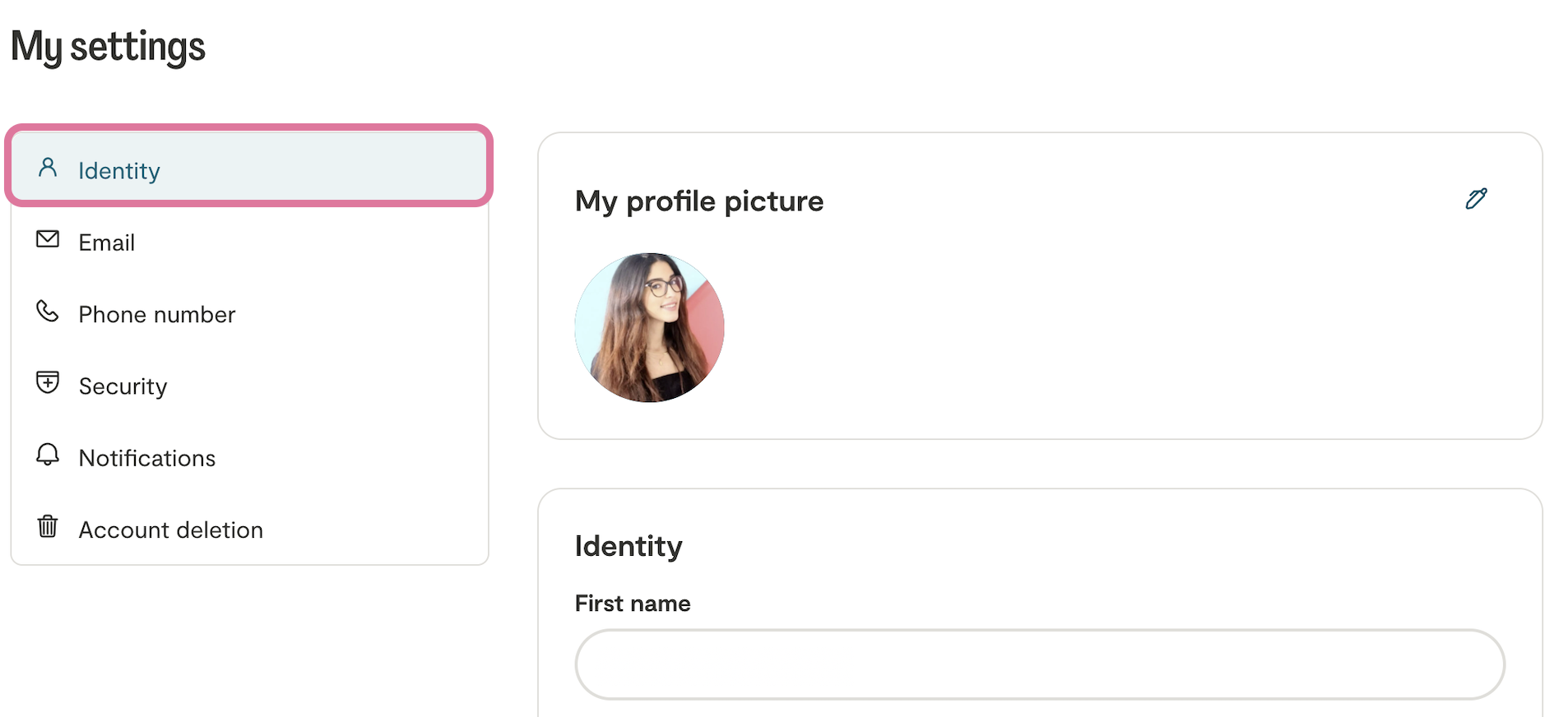Open the Account deletion section

[x=171, y=530]
